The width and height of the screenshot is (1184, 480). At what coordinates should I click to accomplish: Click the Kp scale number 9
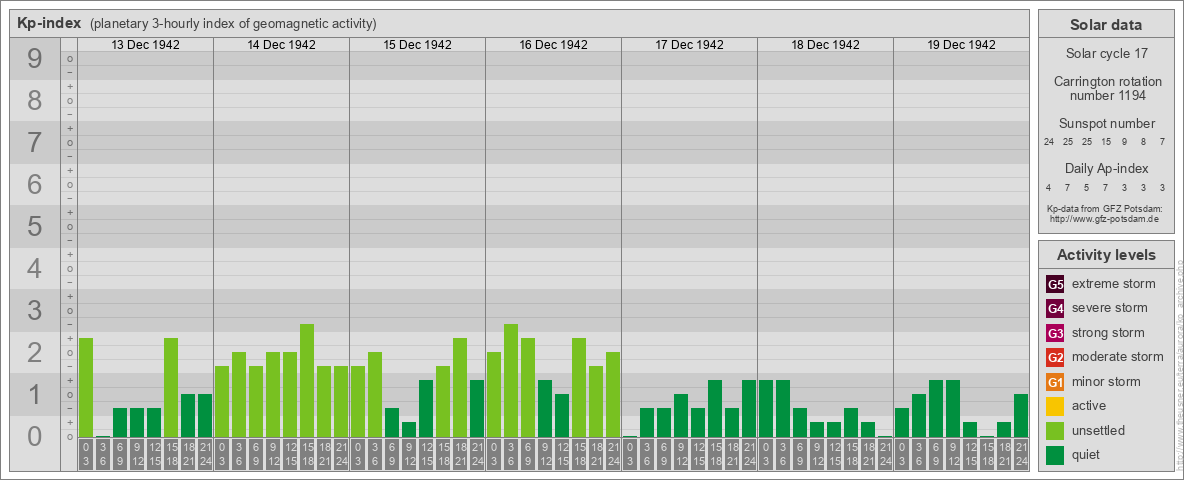[x=35, y=59]
